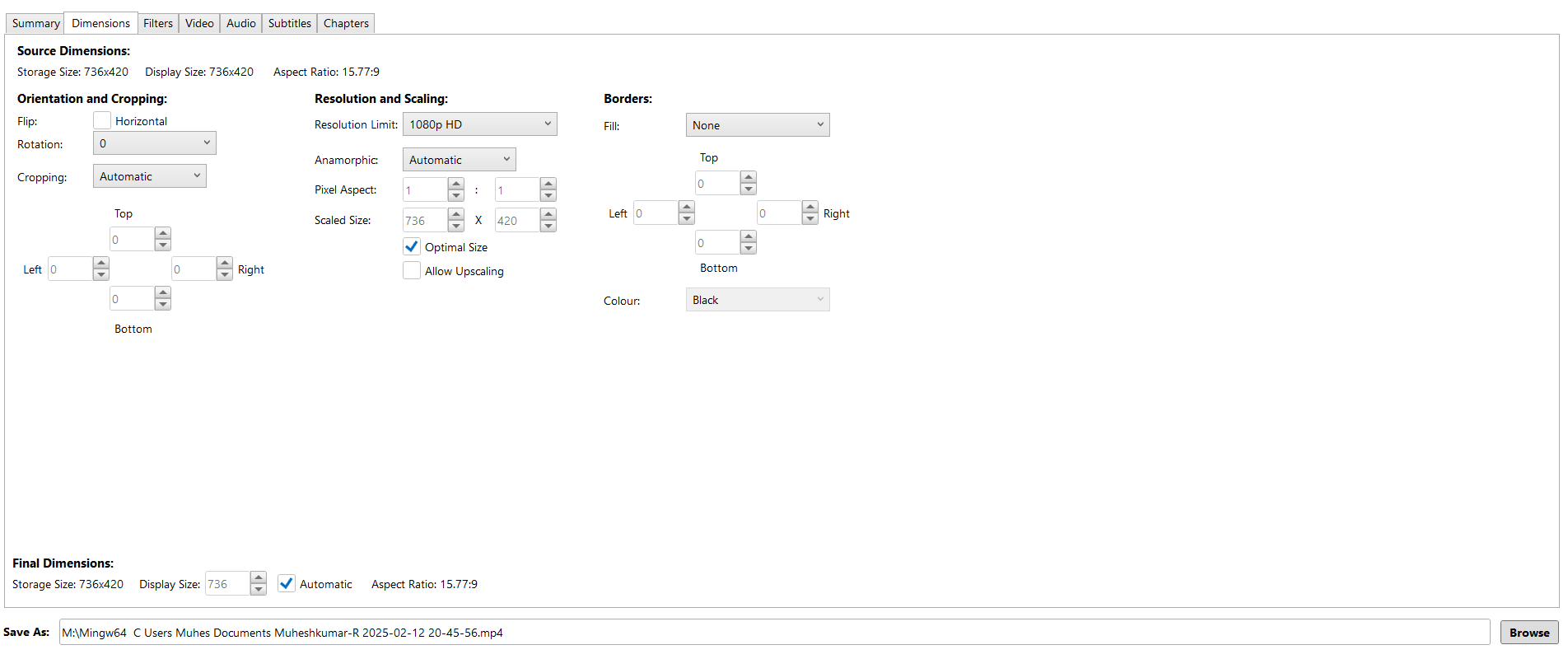Uncheck the Optimal Size checkbox
Viewport: 1568px width, 659px height.
[412, 246]
